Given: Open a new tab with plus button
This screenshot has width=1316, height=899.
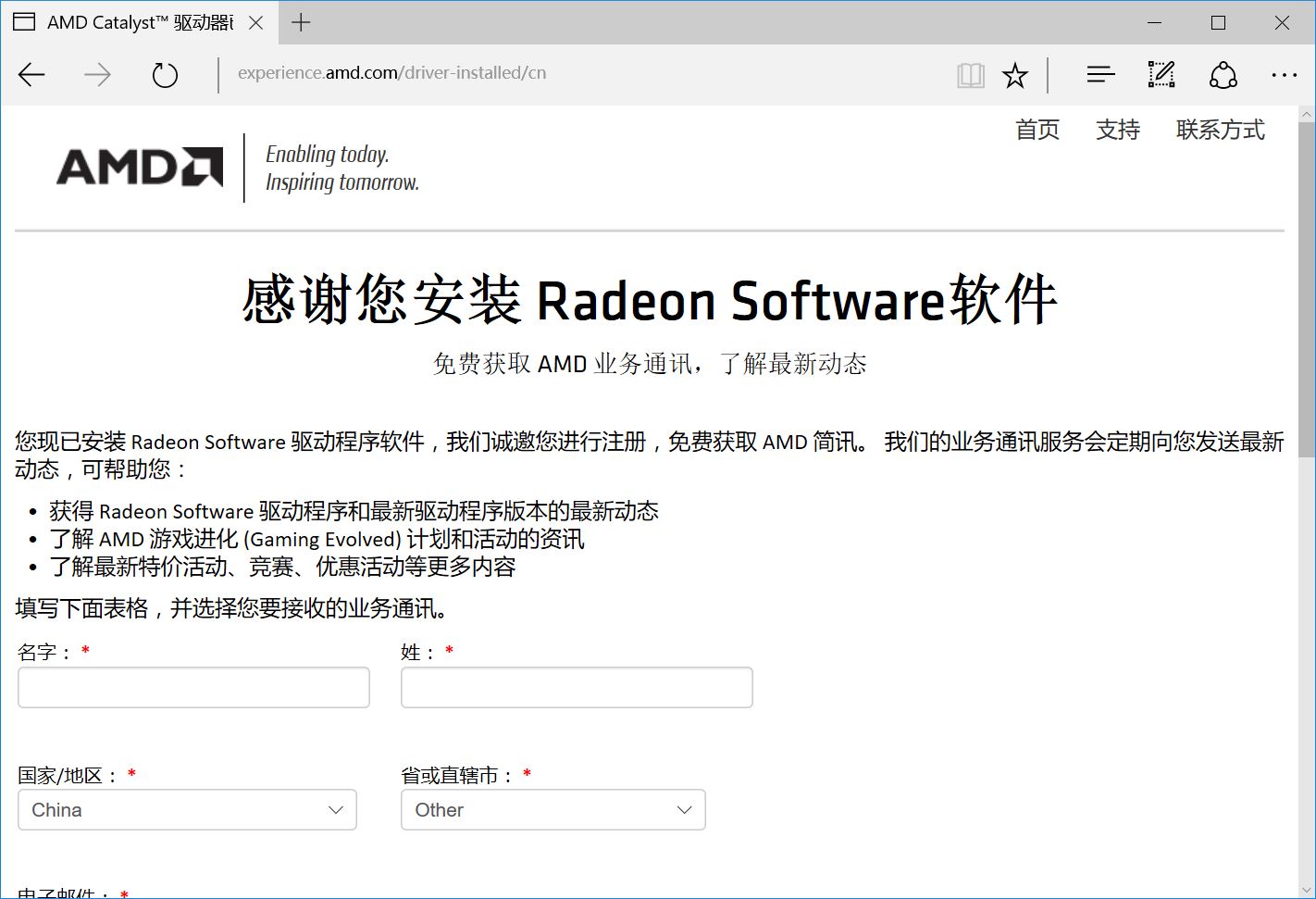Looking at the screenshot, I should (301, 23).
